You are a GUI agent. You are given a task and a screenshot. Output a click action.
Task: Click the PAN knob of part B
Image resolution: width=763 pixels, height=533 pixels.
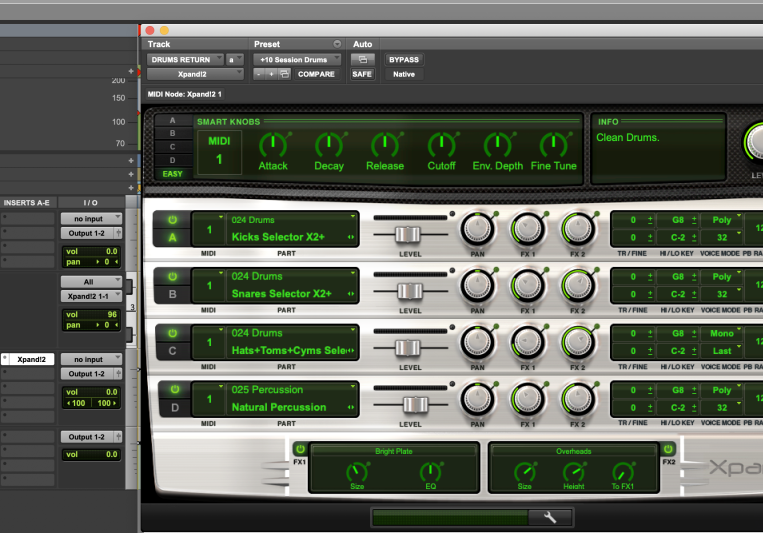point(477,286)
